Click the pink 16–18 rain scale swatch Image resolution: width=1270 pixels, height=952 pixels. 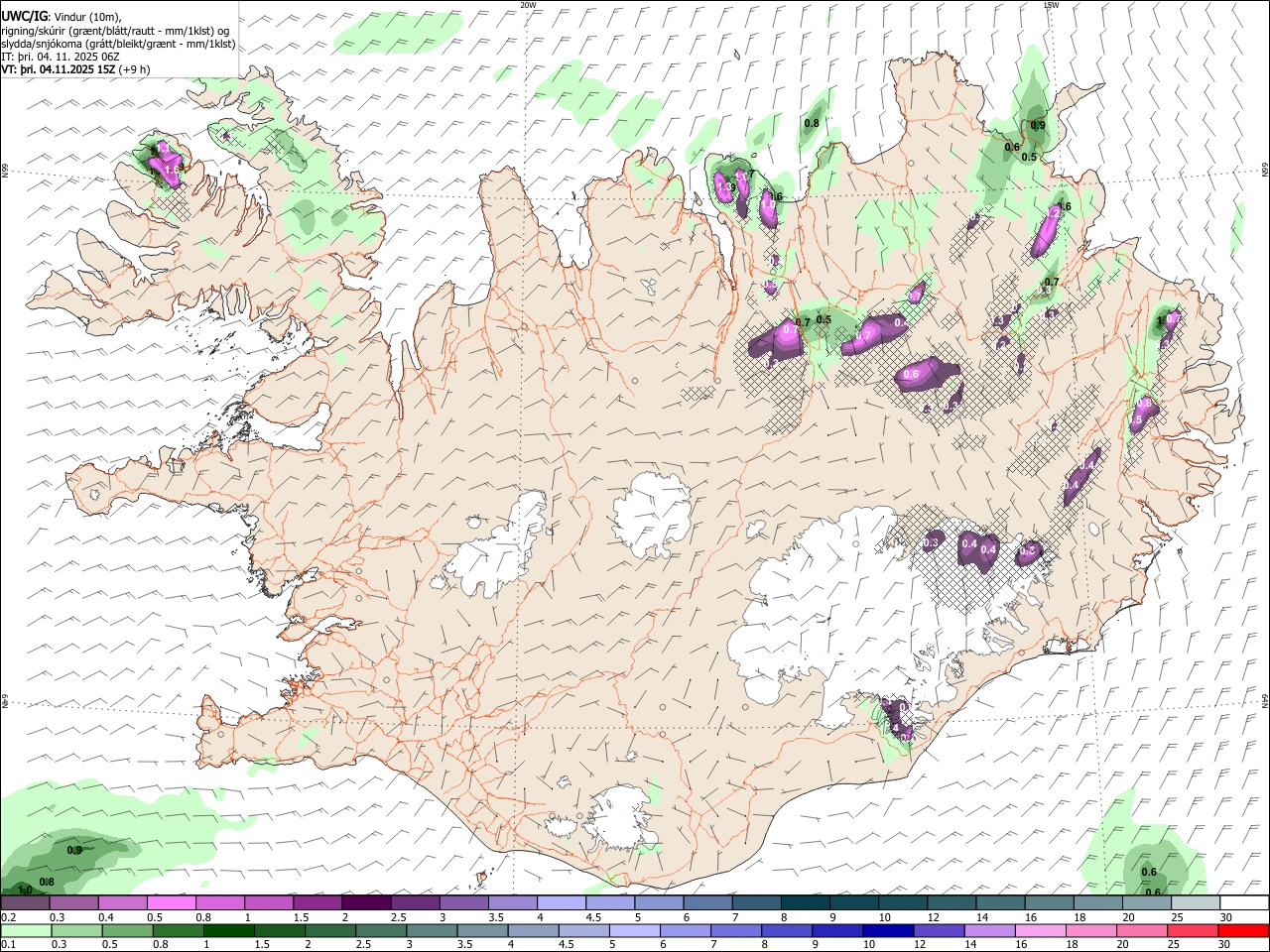click(1039, 931)
